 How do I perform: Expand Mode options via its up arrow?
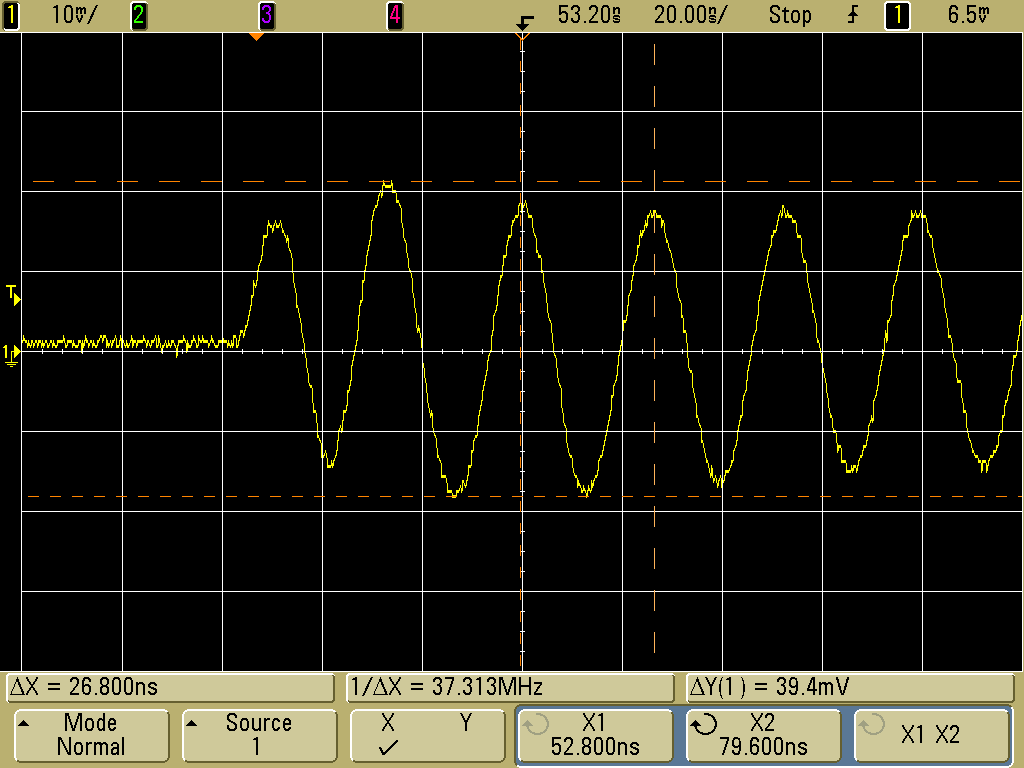(x=24, y=723)
